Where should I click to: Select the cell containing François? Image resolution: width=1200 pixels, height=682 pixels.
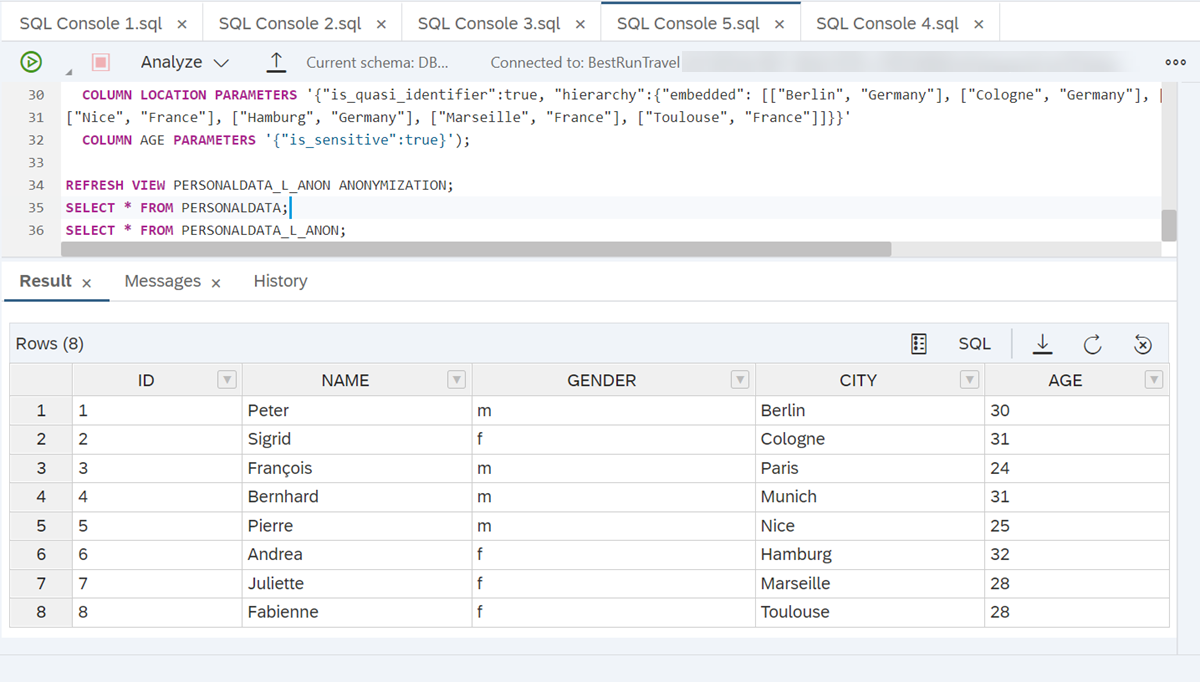[x=357, y=468]
